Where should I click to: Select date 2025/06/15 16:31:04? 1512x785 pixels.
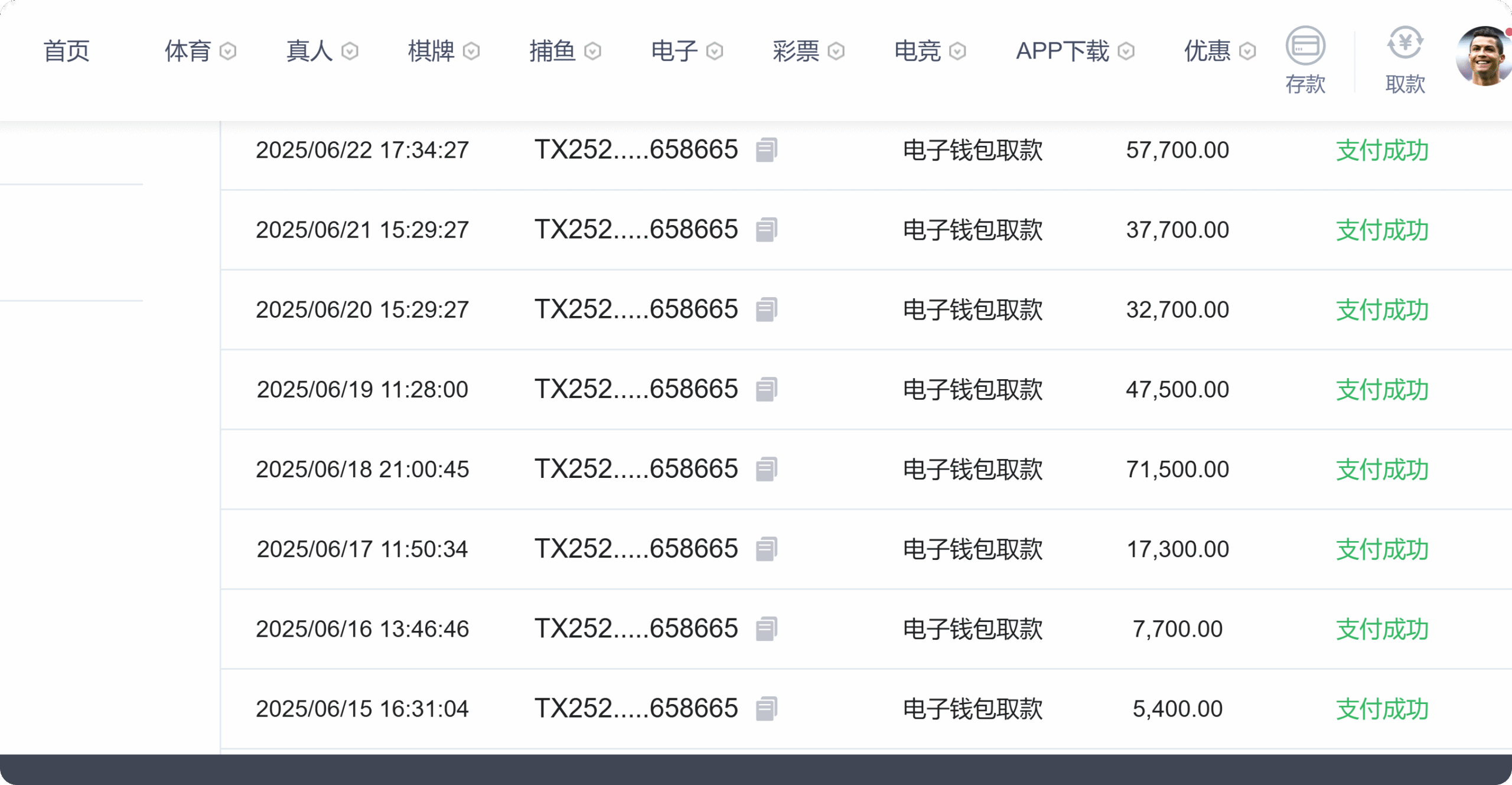(x=362, y=708)
